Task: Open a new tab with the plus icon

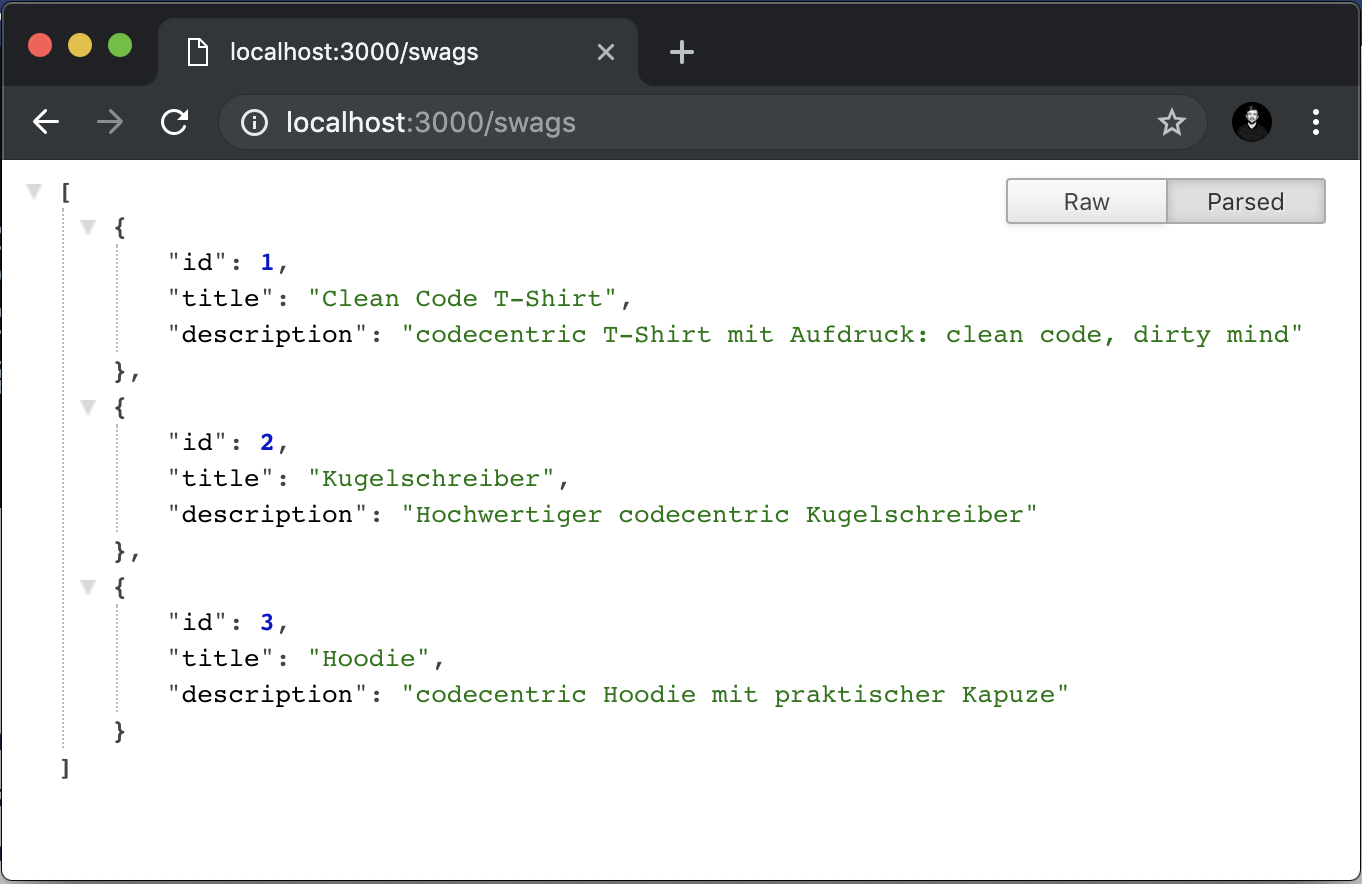Action: 681,52
